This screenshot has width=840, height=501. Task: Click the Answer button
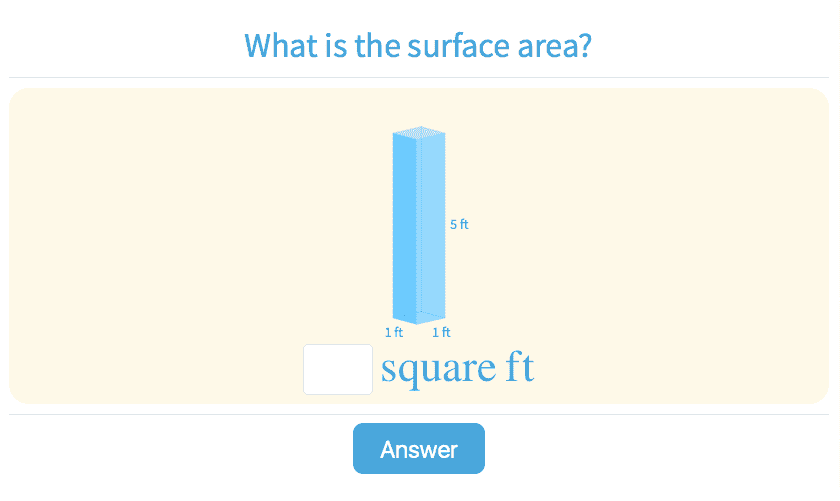pos(418,449)
